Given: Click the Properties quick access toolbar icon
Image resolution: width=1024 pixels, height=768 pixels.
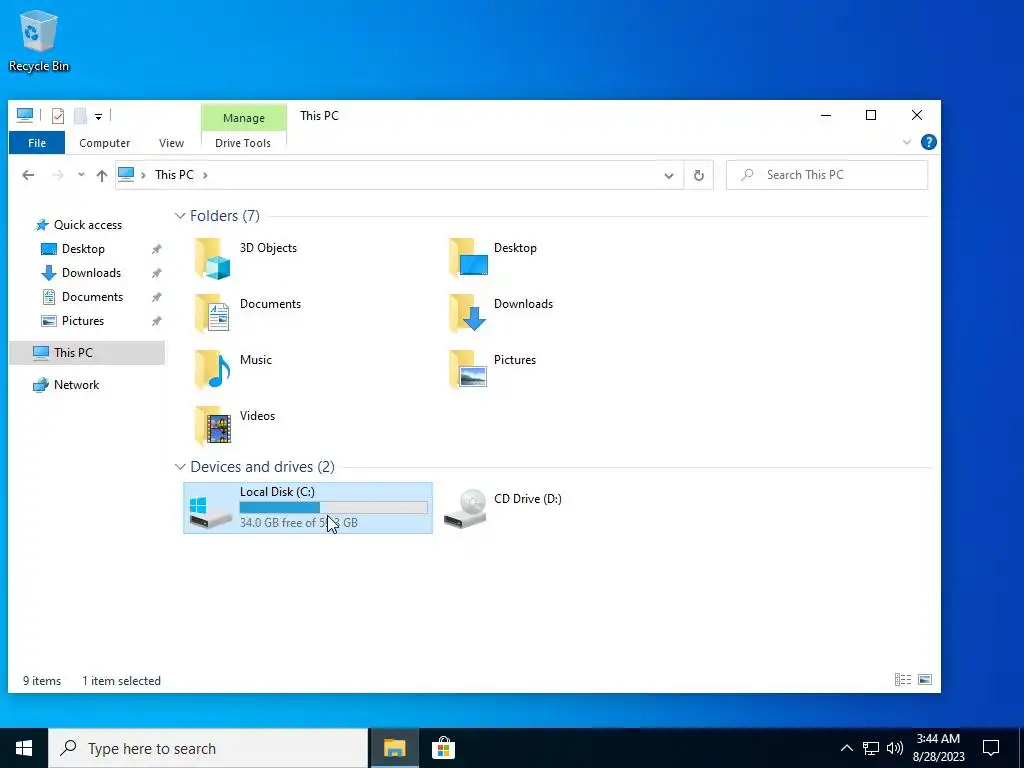Looking at the screenshot, I should [x=58, y=116].
